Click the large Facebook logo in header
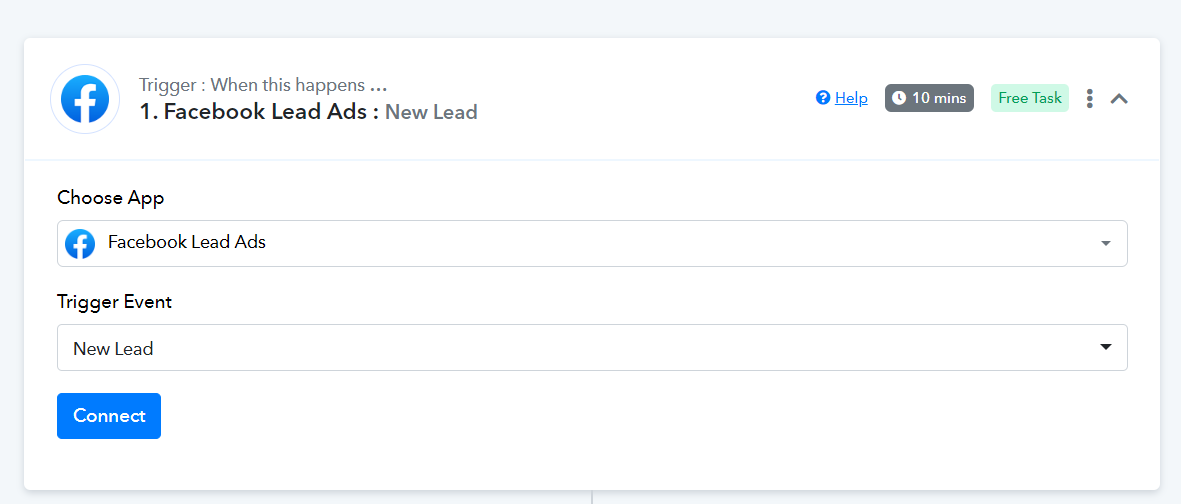 (85, 99)
